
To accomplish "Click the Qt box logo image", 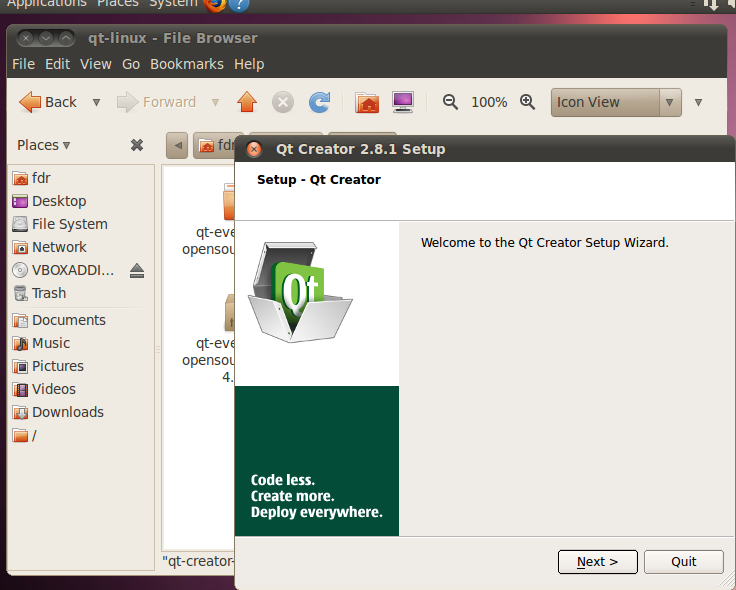I will click(300, 292).
